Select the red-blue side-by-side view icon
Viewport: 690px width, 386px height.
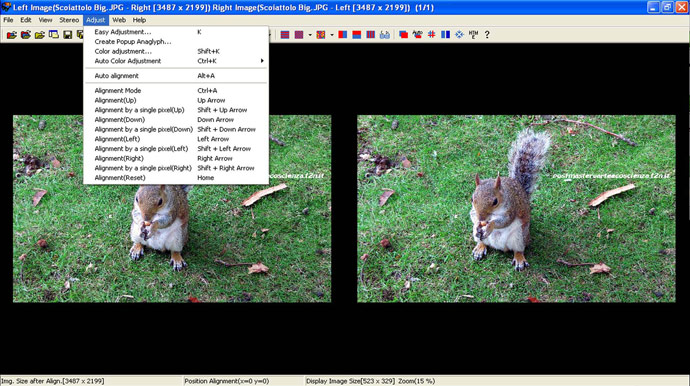[342, 35]
